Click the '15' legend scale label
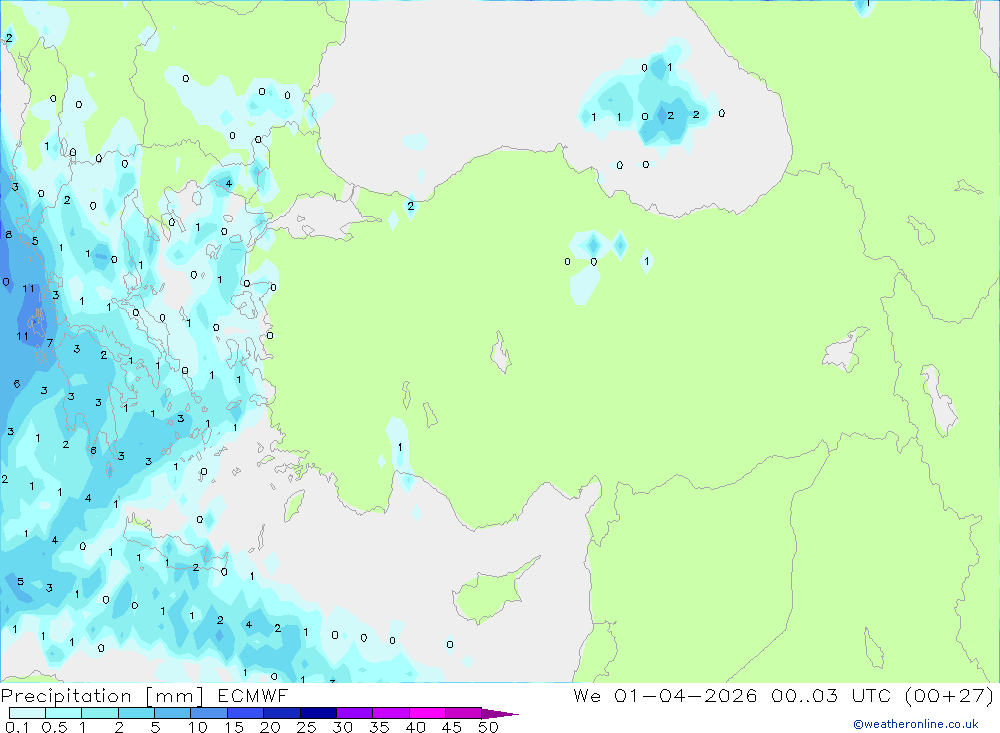This screenshot has height=733, width=1000. tap(234, 727)
